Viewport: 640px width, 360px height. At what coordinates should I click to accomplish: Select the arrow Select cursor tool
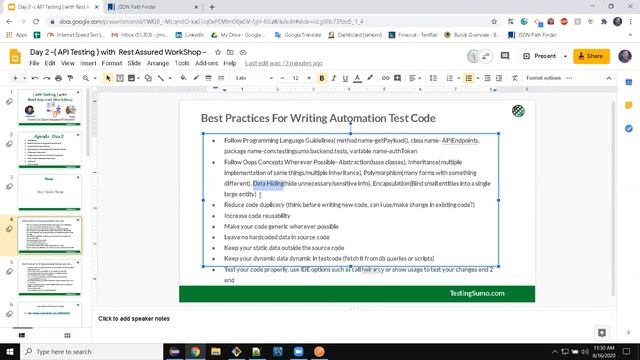[108, 78]
